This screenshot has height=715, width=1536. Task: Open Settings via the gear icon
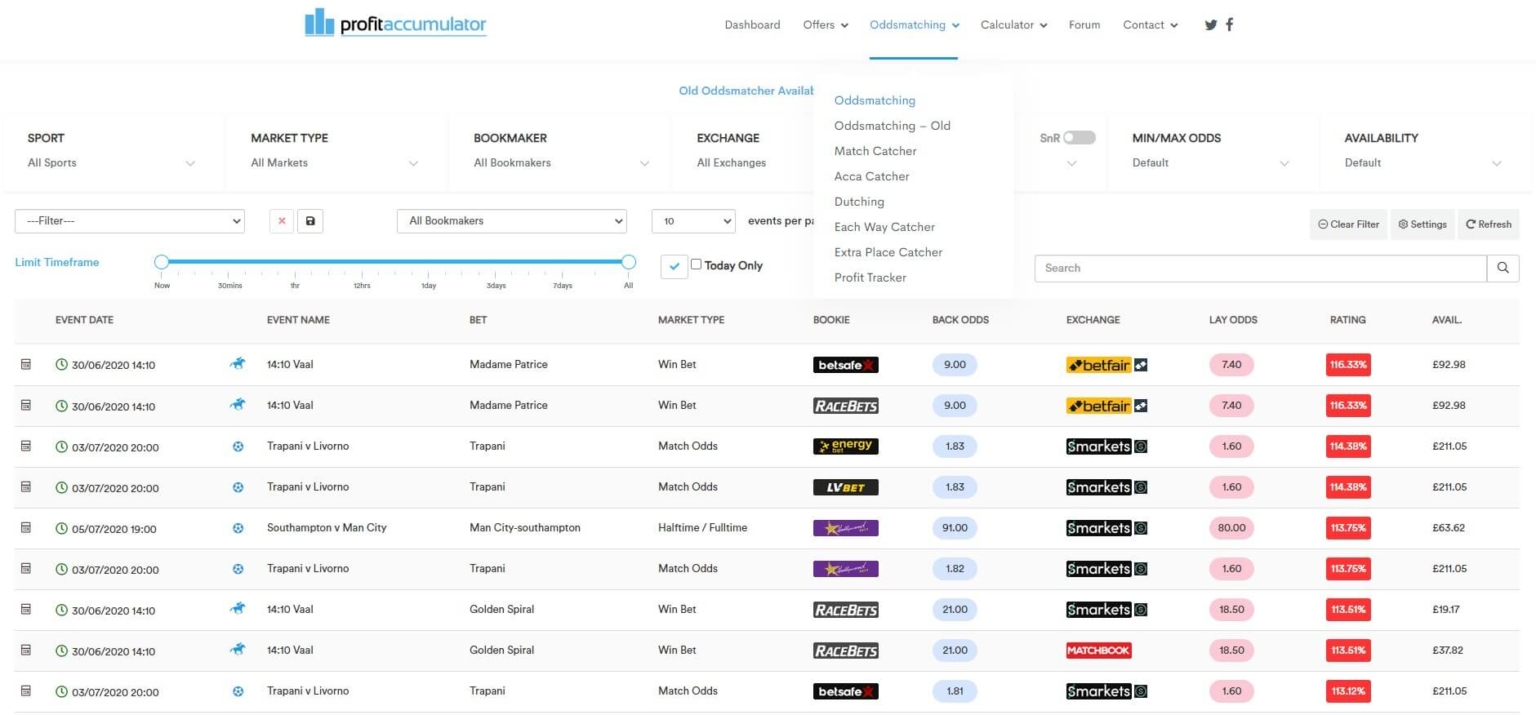tap(1422, 224)
